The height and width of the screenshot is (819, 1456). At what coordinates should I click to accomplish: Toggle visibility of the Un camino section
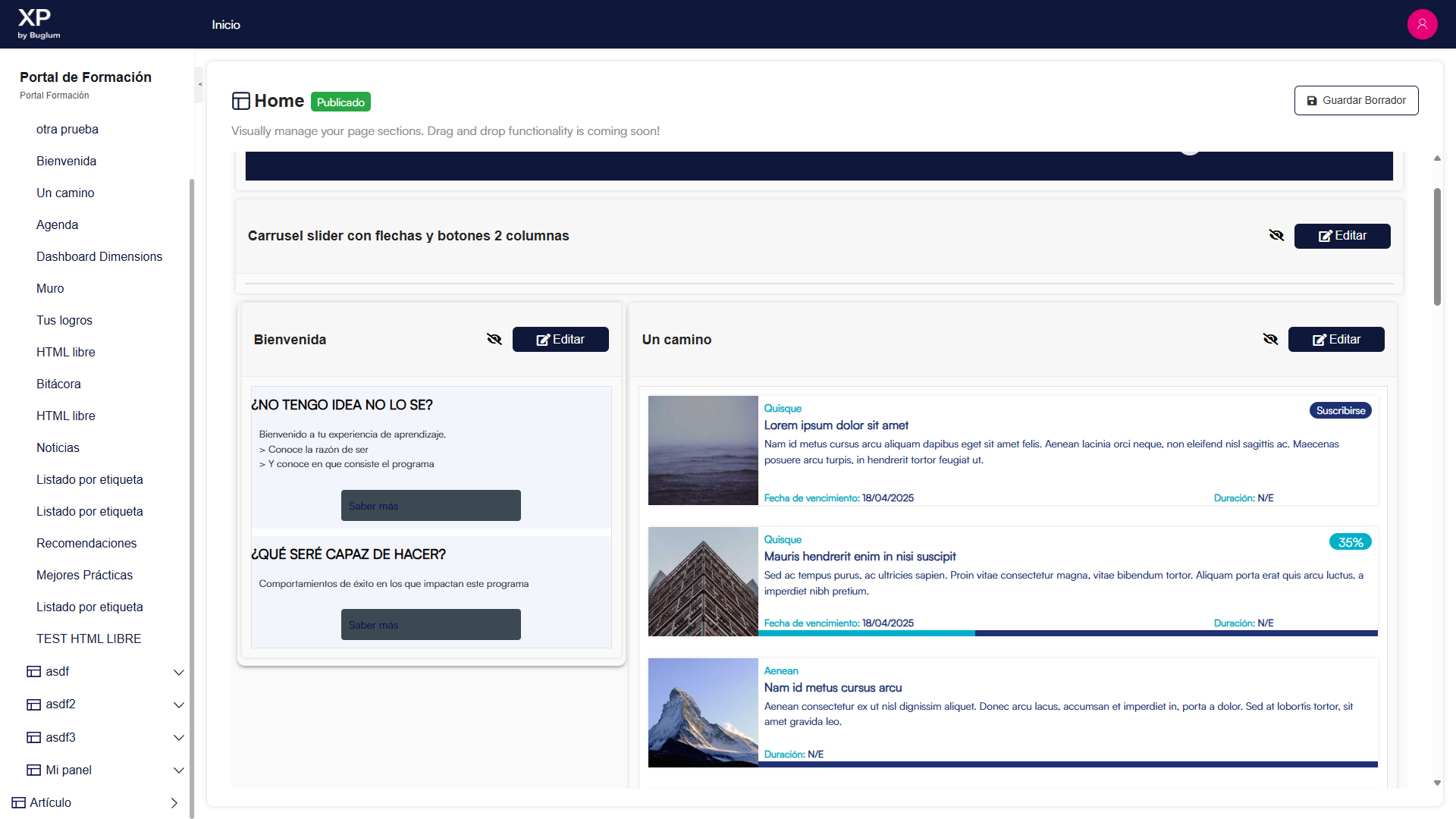click(1270, 339)
